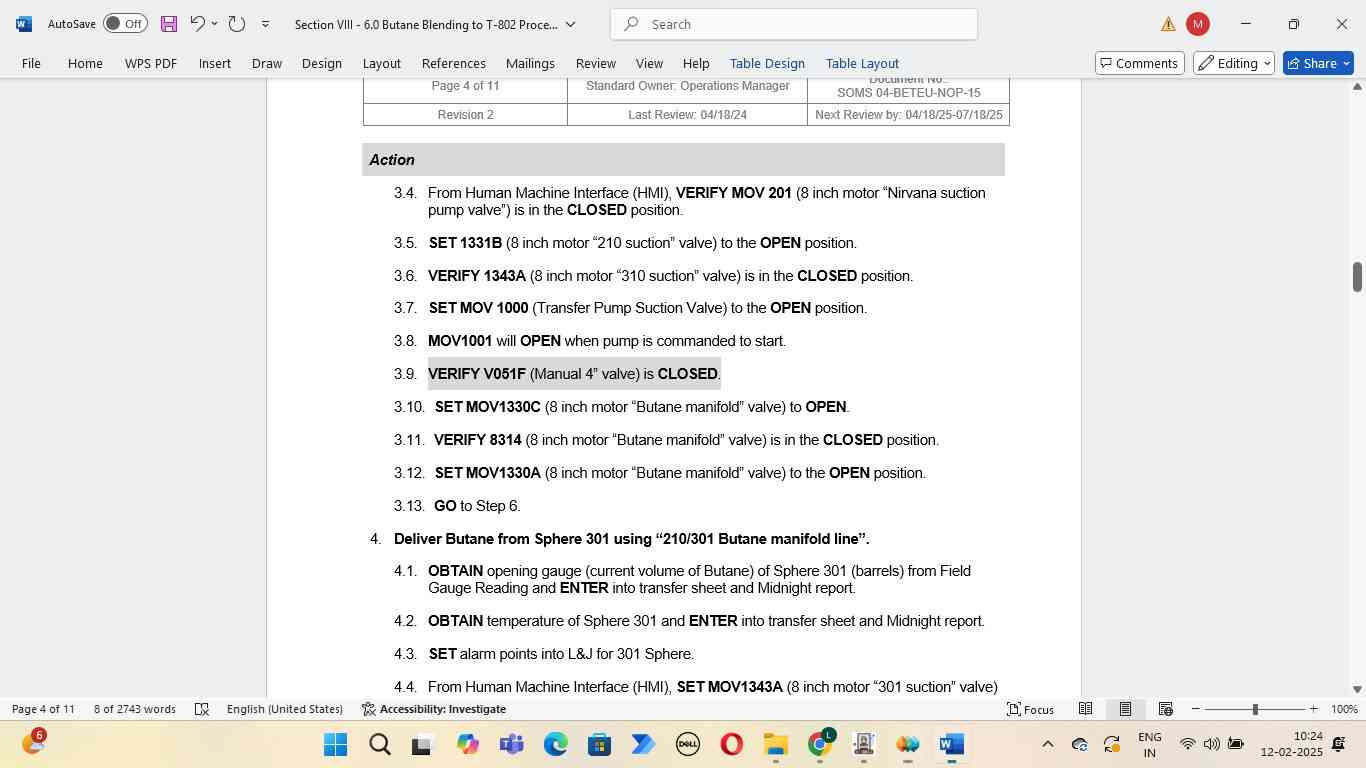Click the 100% zoom level

coord(1344,709)
